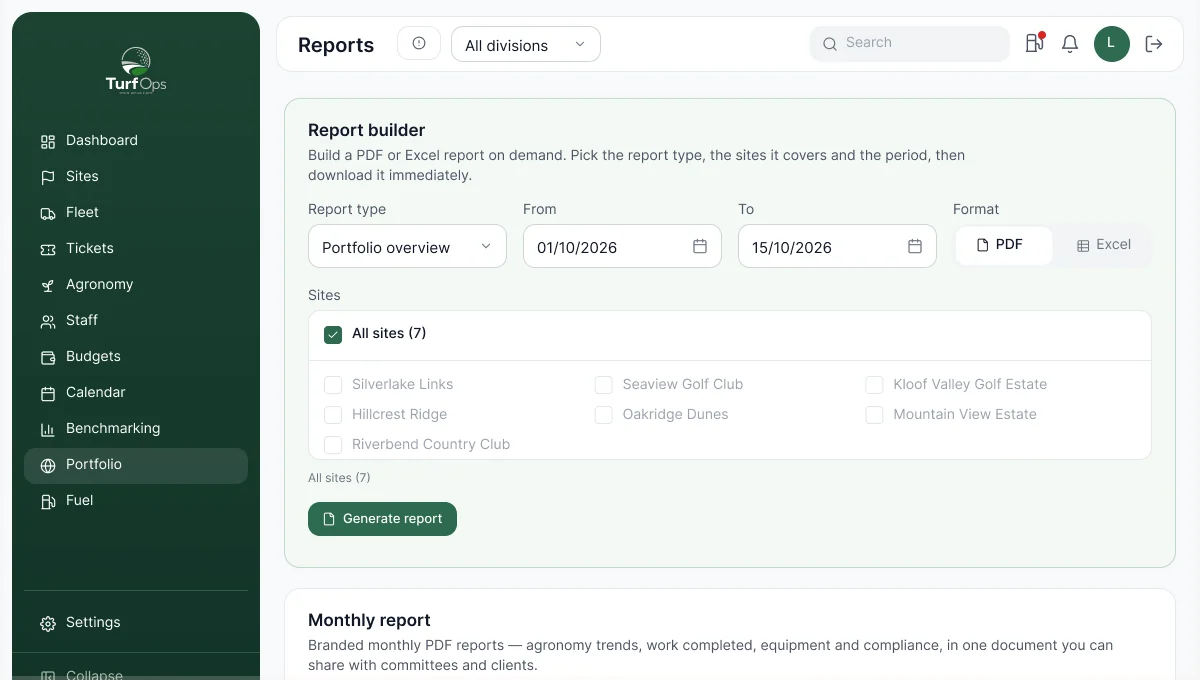
Task: Open the Report type Portfolio overview dropdown
Action: coord(407,246)
